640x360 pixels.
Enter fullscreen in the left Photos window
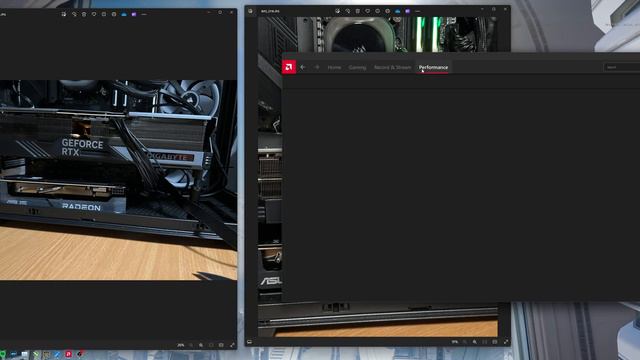pyautogui.click(x=233, y=345)
